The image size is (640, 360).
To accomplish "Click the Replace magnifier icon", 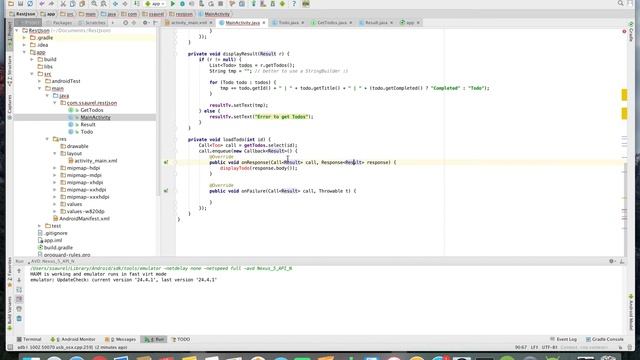I will tap(104, 4).
